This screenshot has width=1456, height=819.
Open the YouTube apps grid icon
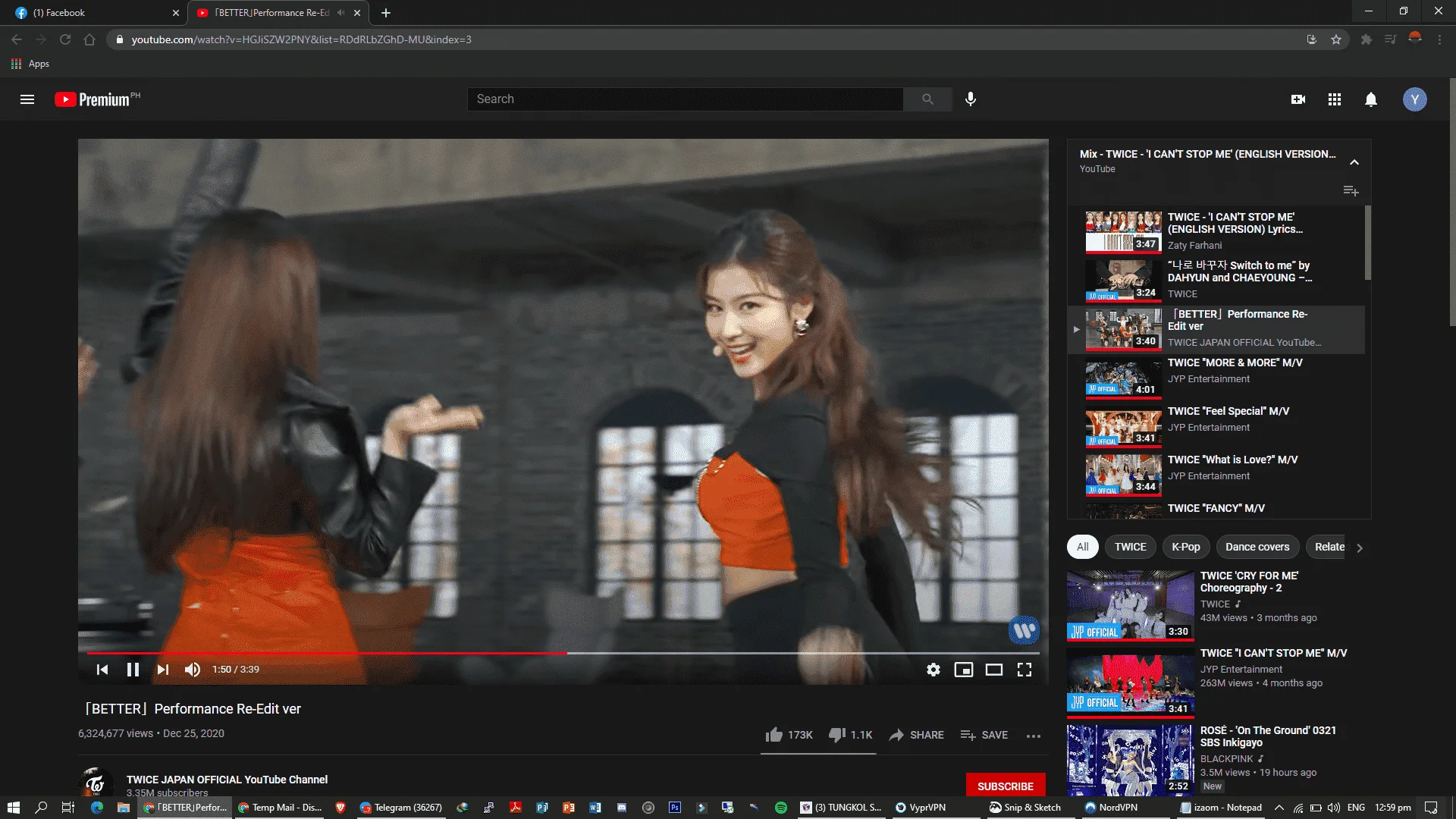click(x=1335, y=99)
